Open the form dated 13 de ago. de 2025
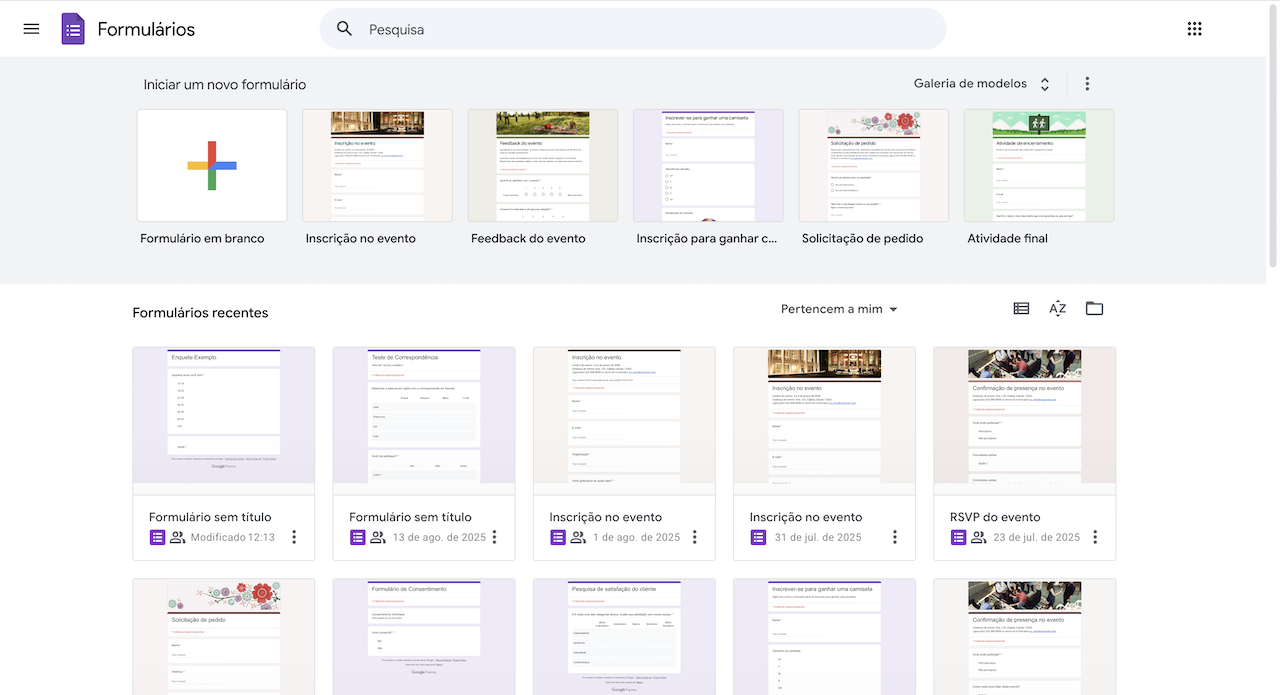Image resolution: width=1280 pixels, height=695 pixels. [424, 420]
